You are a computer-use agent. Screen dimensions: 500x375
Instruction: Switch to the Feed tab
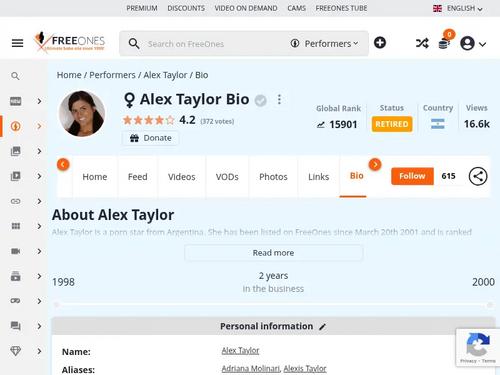pos(138,177)
